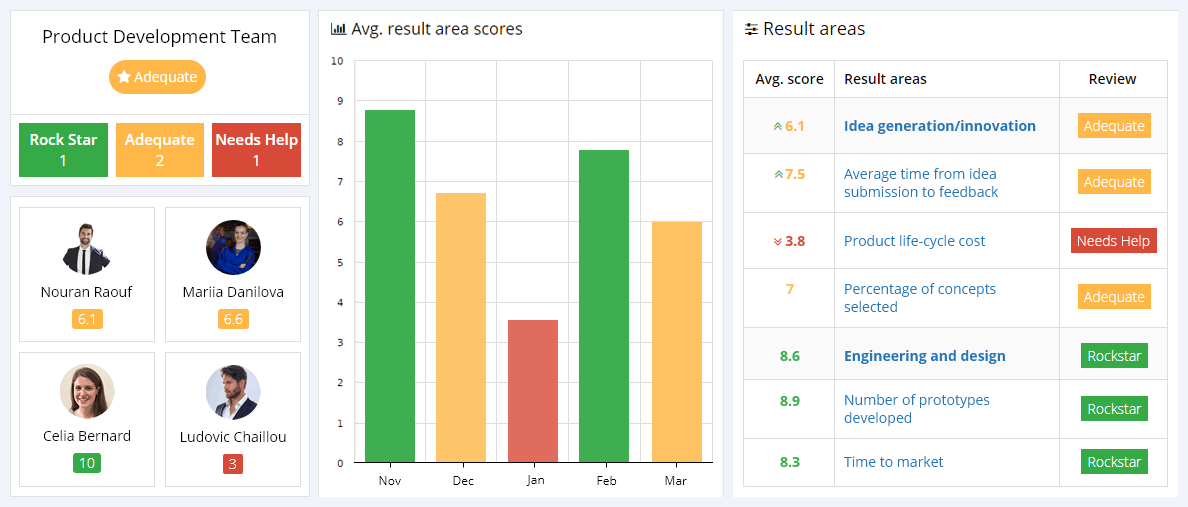This screenshot has width=1188, height=507.
Task: Open the Engineering and design result area
Action: point(924,356)
